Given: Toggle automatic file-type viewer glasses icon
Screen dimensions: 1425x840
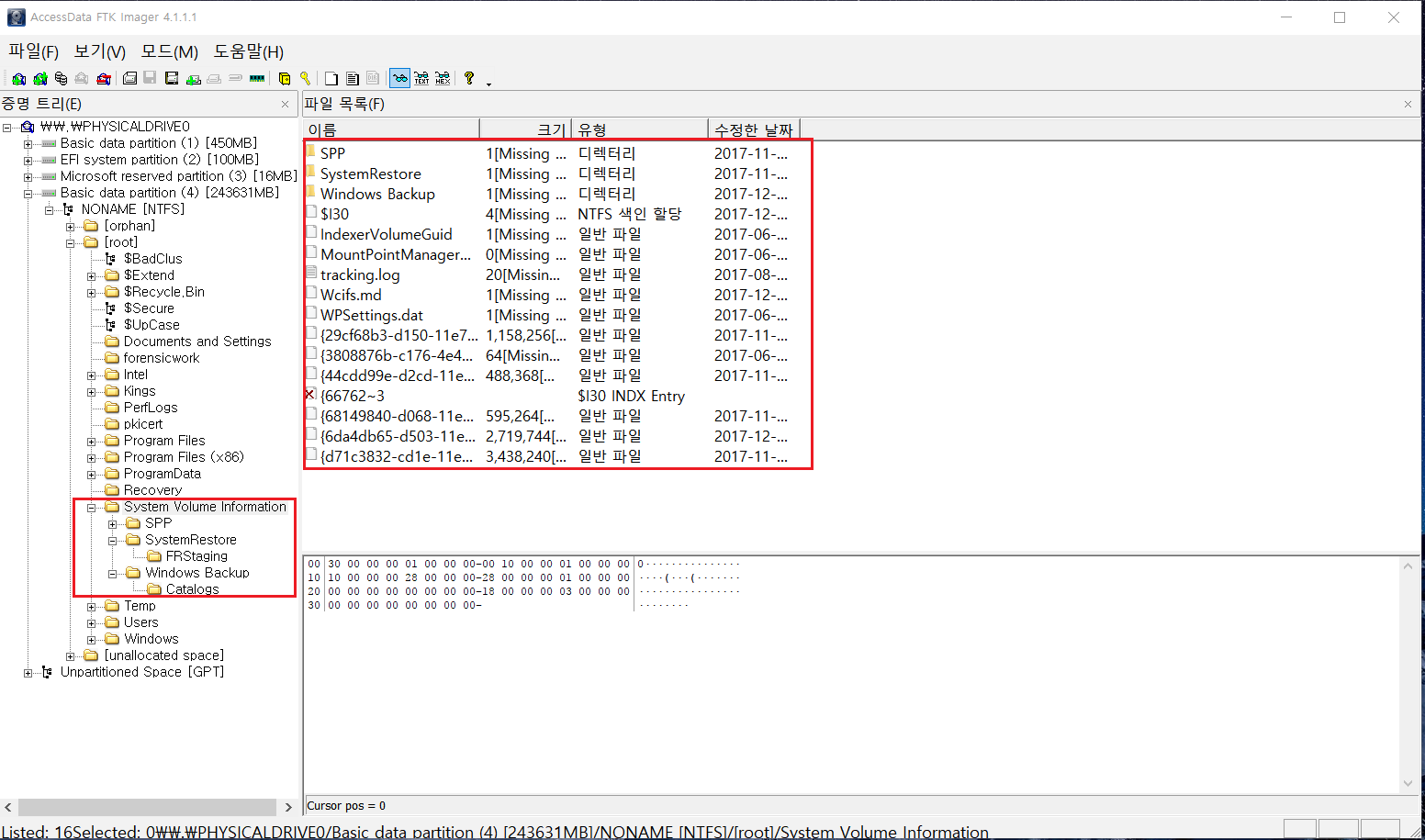Looking at the screenshot, I should (399, 79).
